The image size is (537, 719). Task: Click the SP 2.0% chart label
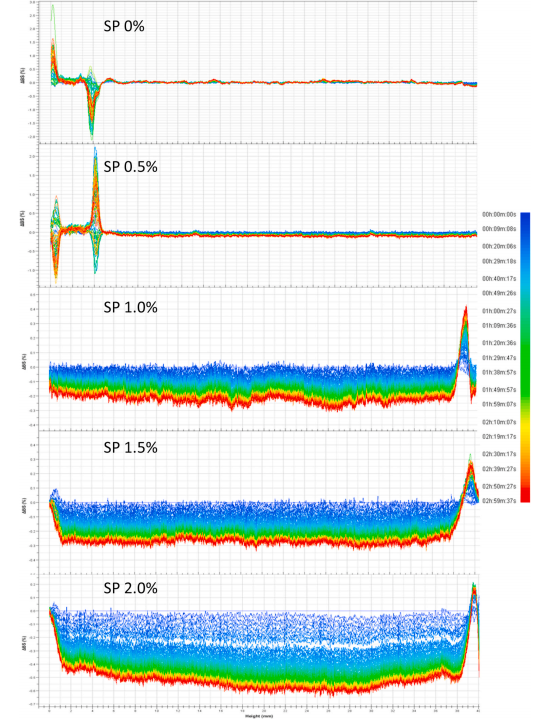click(x=130, y=587)
